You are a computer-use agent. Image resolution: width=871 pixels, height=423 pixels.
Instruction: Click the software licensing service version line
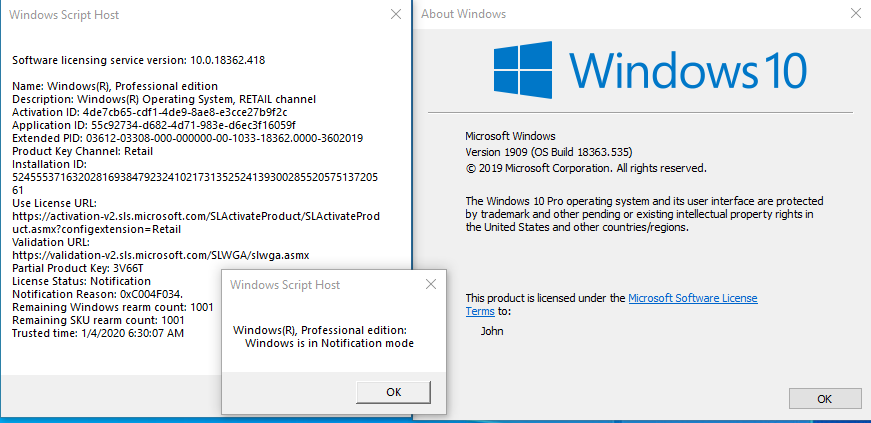tap(139, 60)
